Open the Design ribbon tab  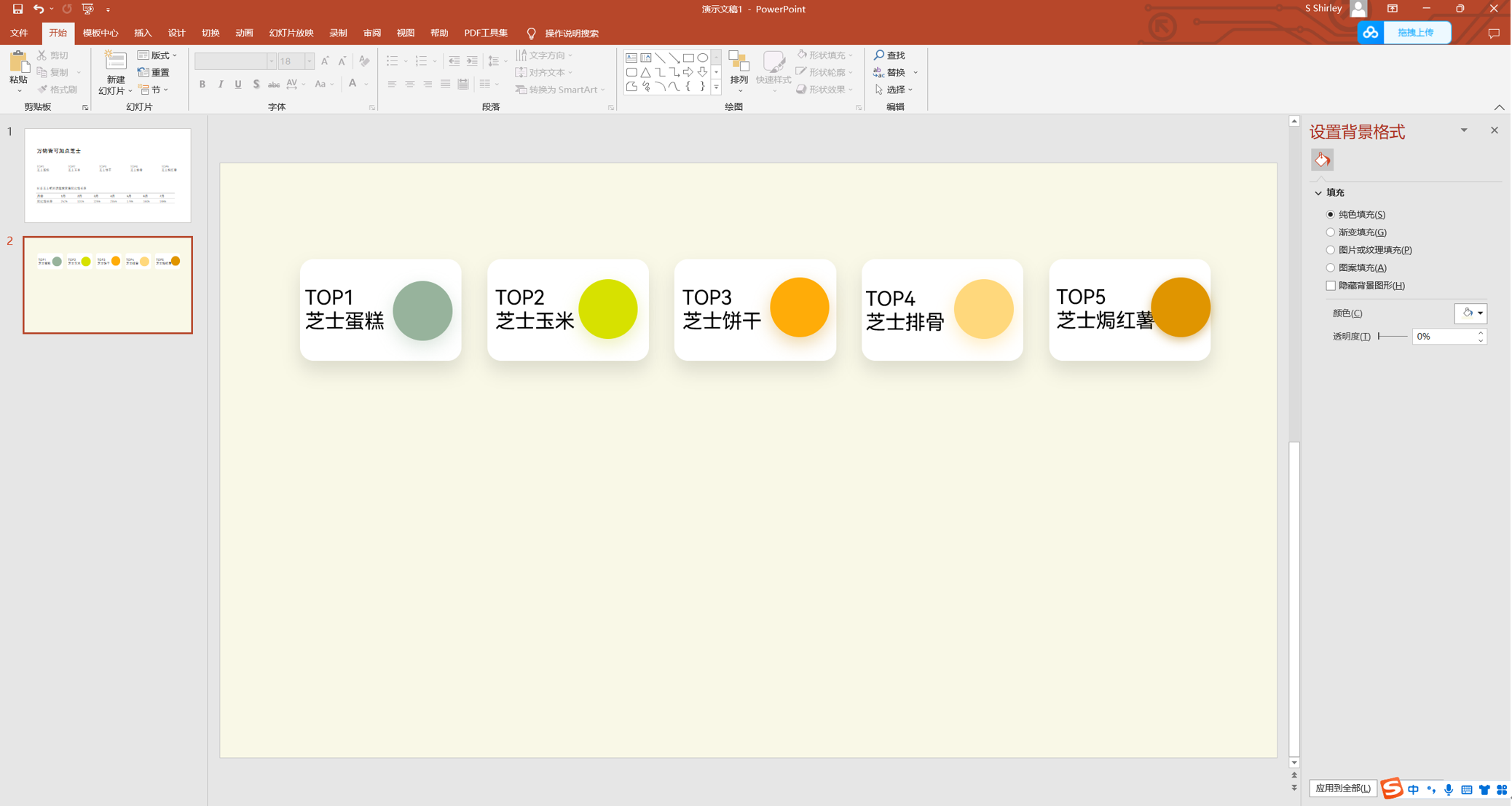176,34
